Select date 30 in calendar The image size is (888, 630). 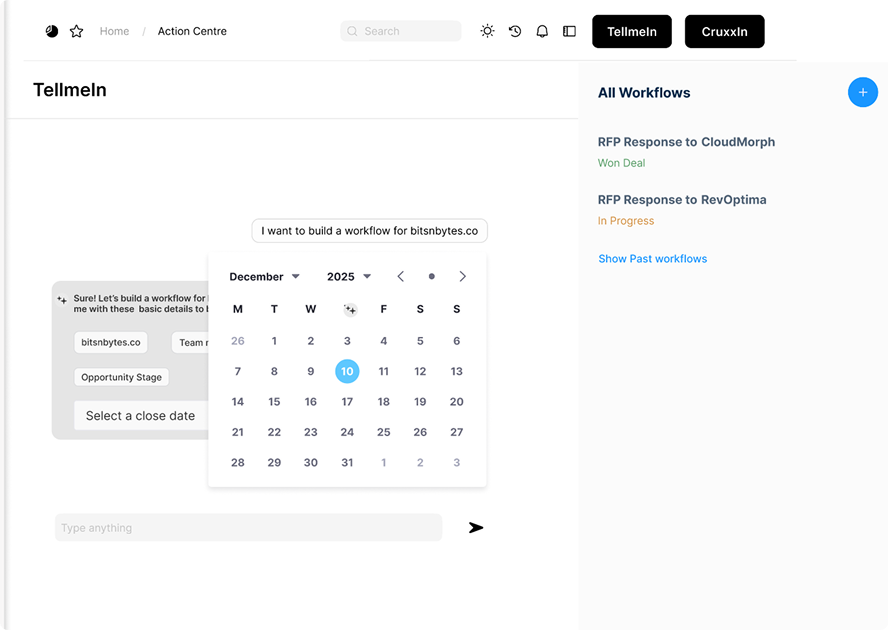[310, 463]
